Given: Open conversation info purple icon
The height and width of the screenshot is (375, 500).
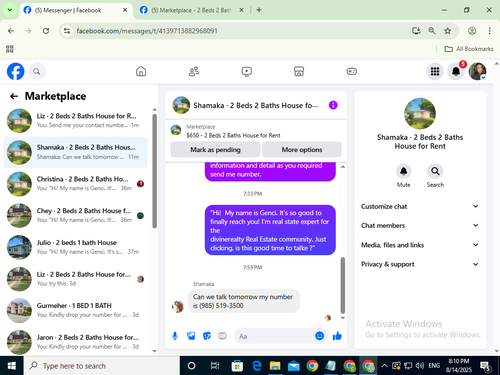Looking at the screenshot, I should pos(333,105).
